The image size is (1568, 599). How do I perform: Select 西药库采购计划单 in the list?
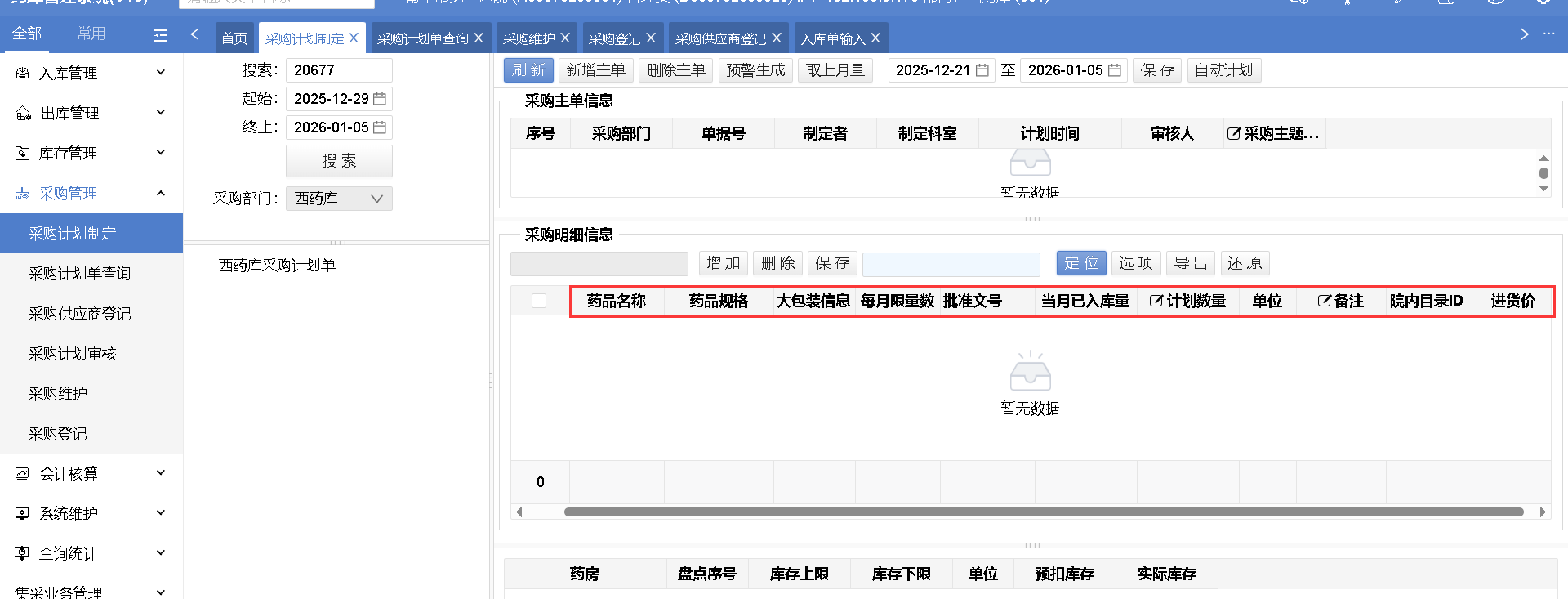pos(277,266)
